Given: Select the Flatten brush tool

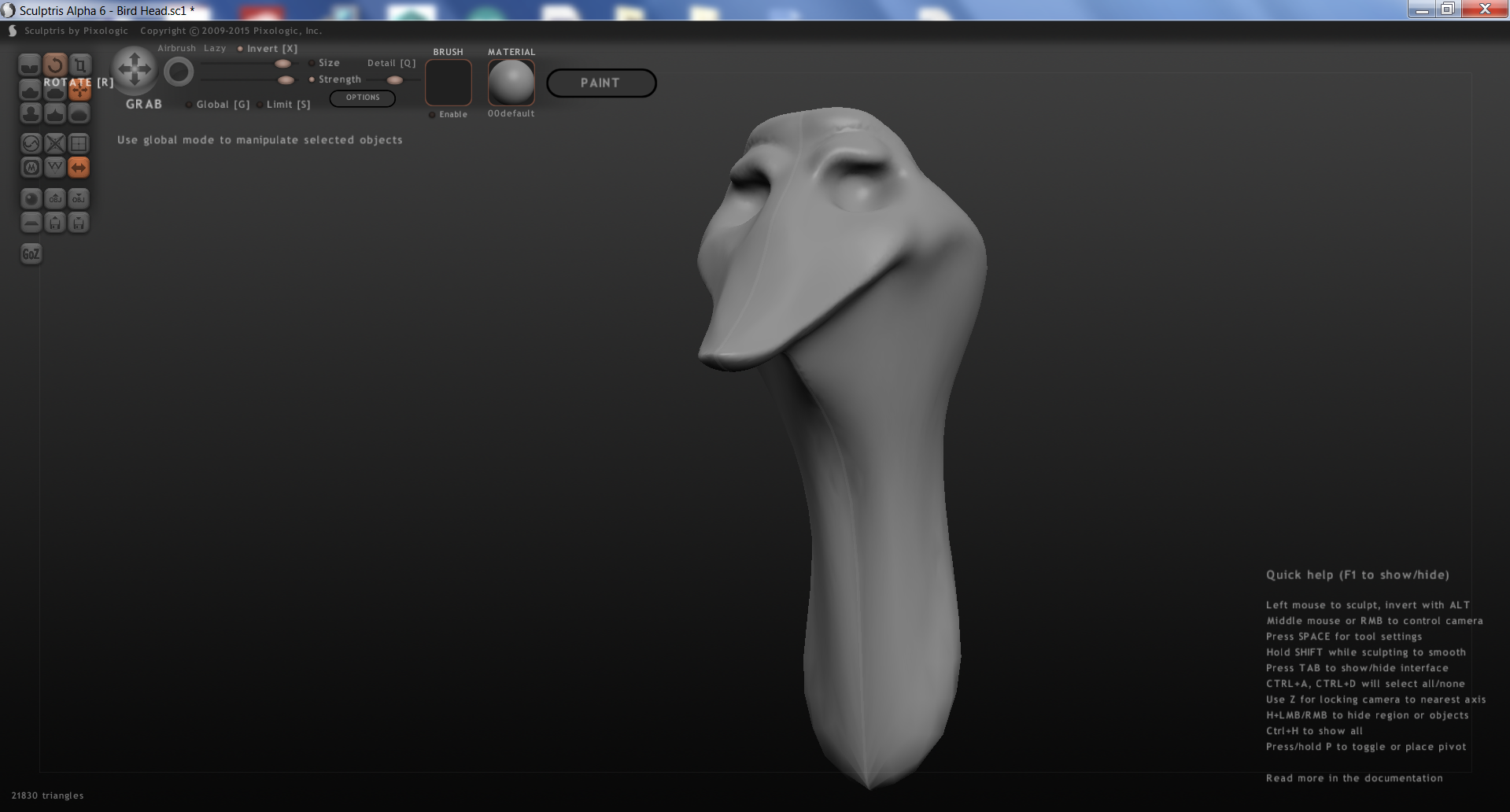Looking at the screenshot, I should point(55,91).
